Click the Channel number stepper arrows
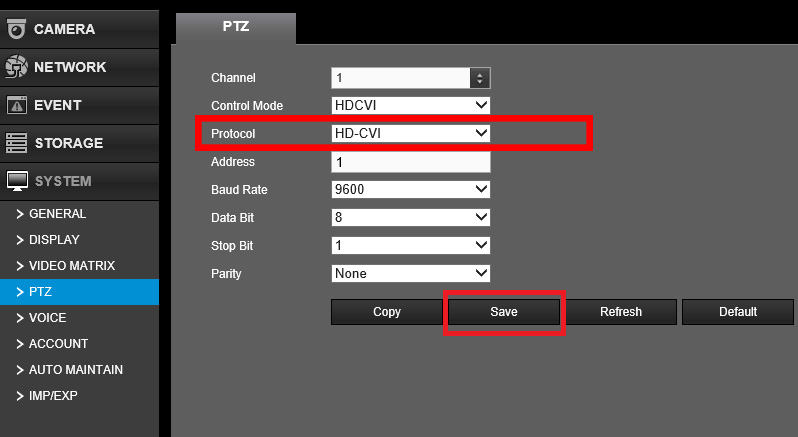 pos(480,78)
